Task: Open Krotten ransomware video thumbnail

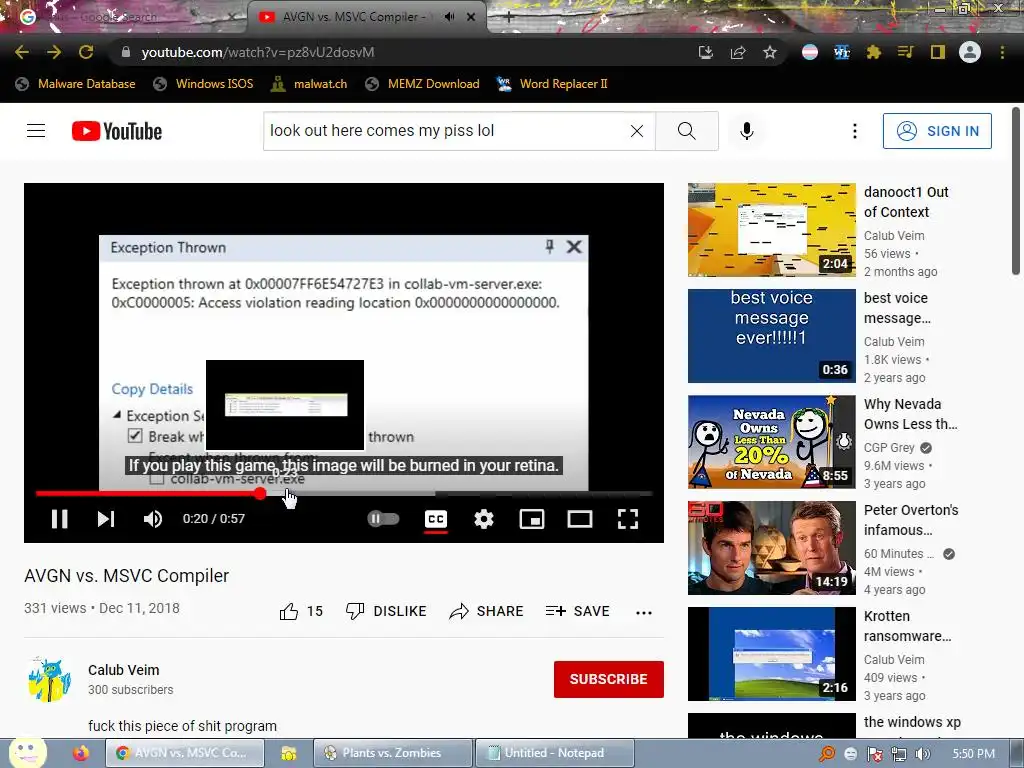Action: [771, 654]
